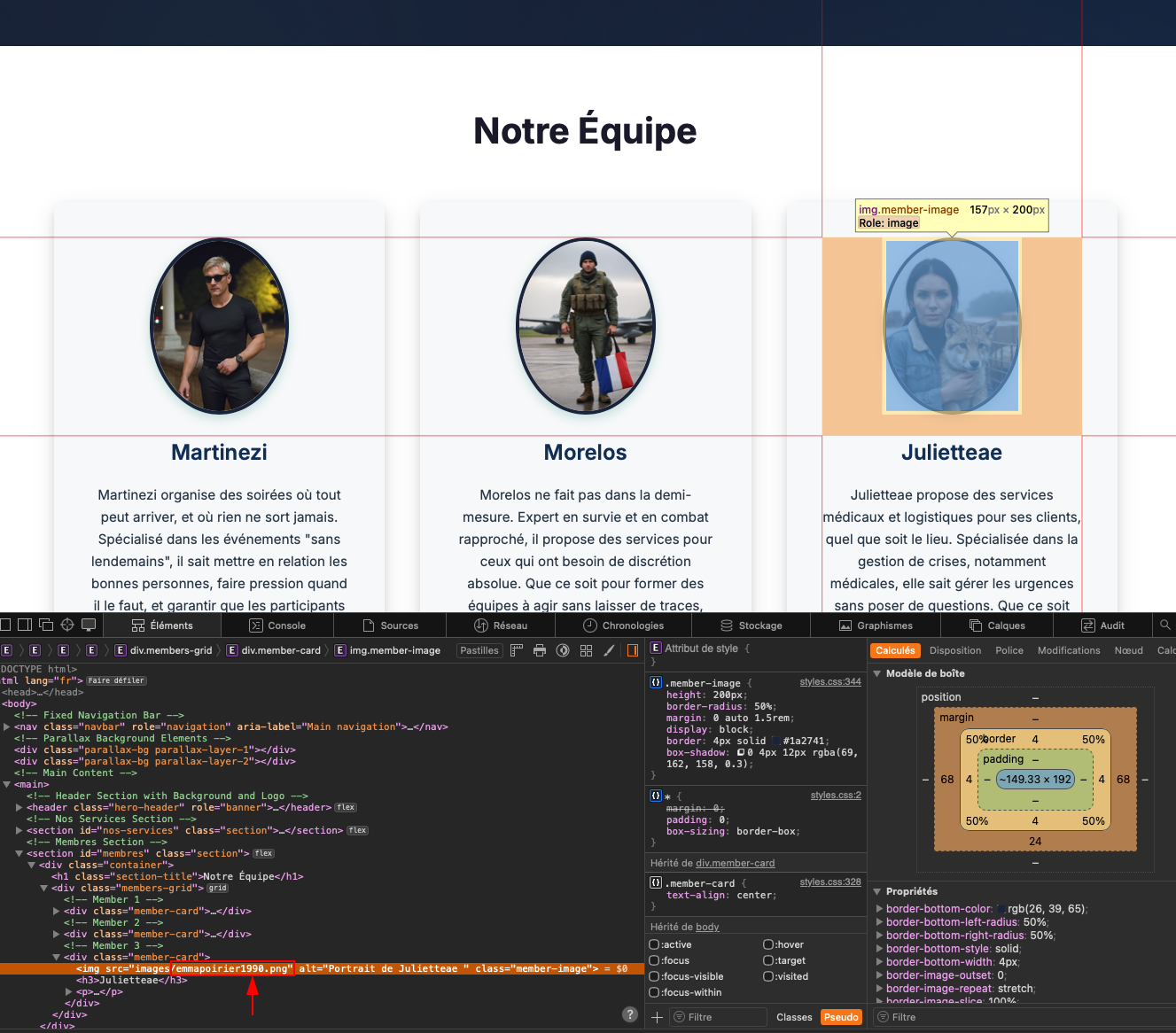Detach Web Inspector into separate window icon
Screen dimensions: 1176x1033
(x=46, y=625)
